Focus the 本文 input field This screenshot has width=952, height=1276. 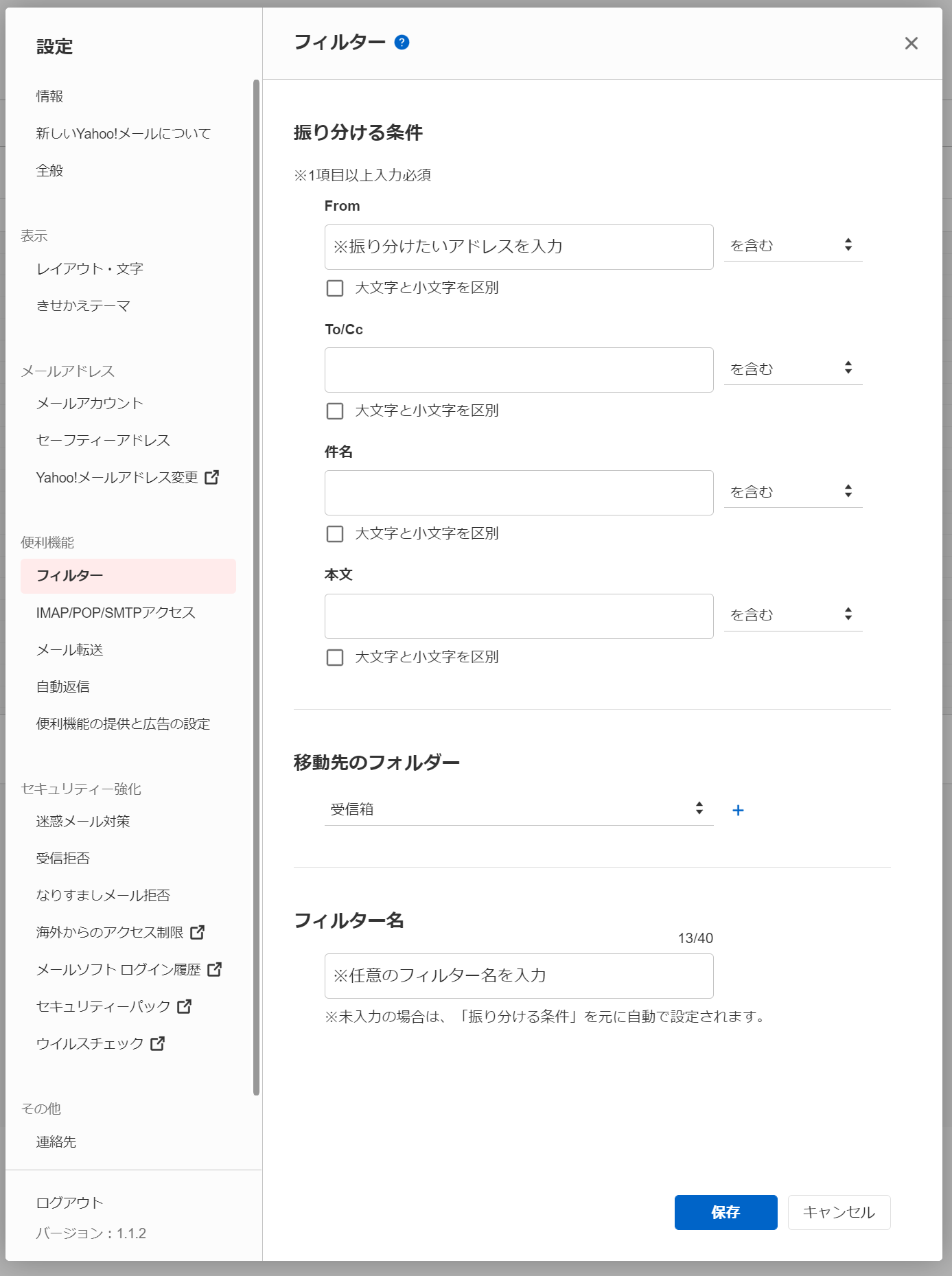(519, 616)
